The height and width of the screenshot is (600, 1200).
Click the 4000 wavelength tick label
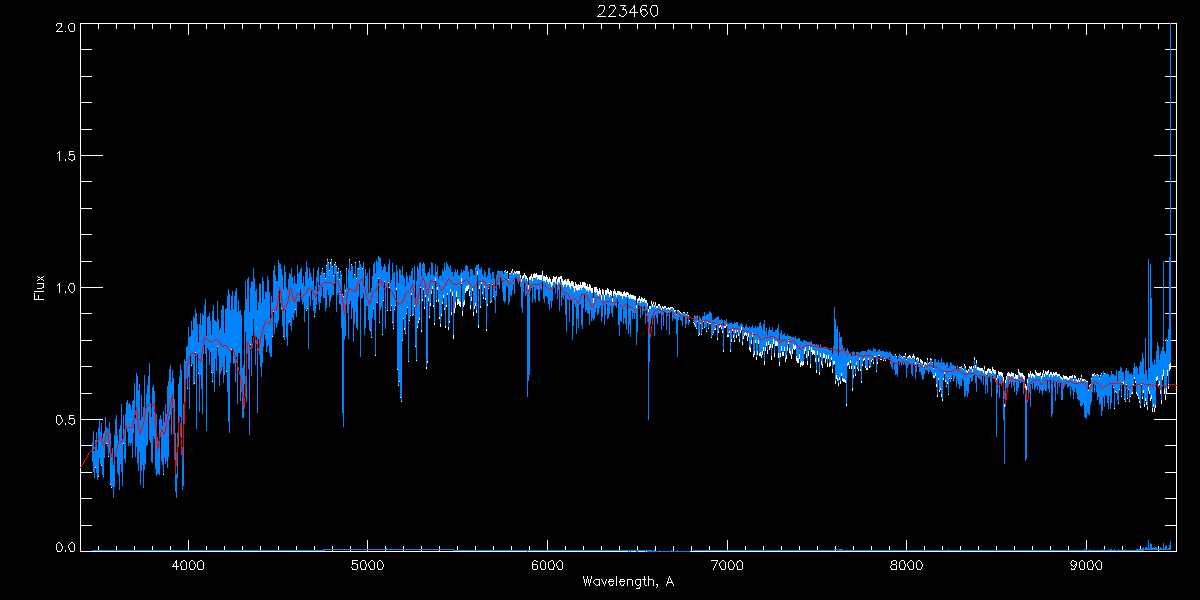(x=188, y=564)
